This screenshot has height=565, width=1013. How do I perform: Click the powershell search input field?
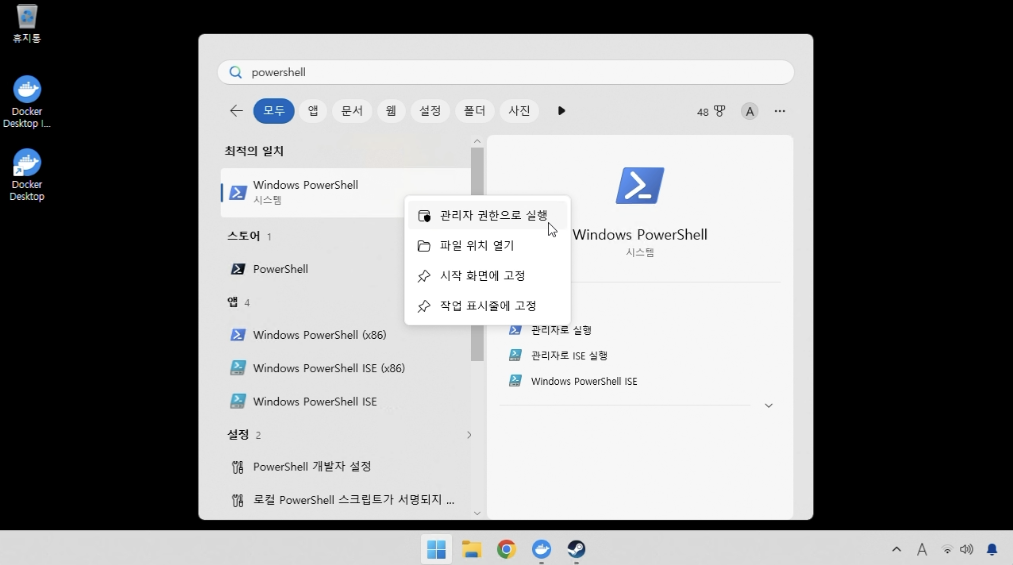coord(506,72)
